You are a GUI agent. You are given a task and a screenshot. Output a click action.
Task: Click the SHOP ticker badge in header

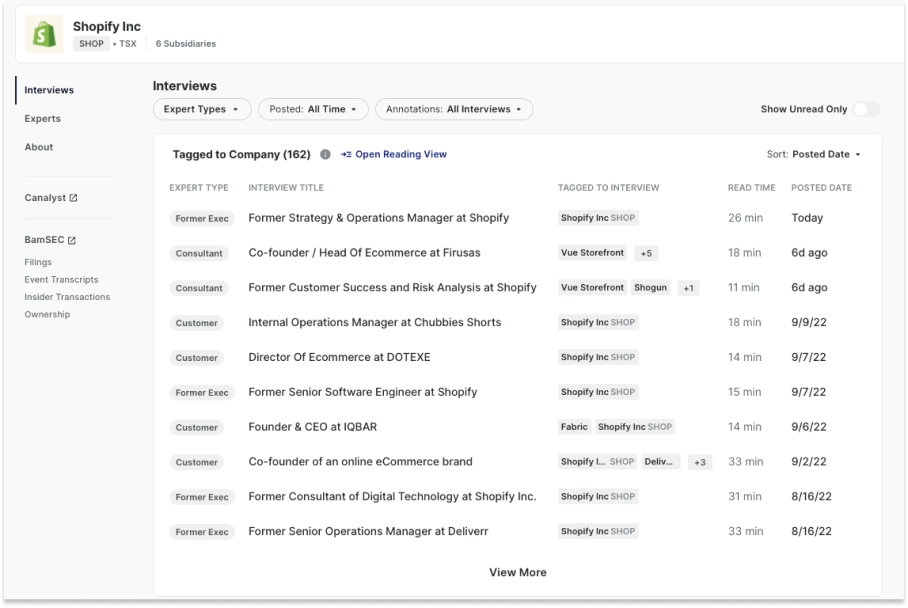(x=91, y=44)
